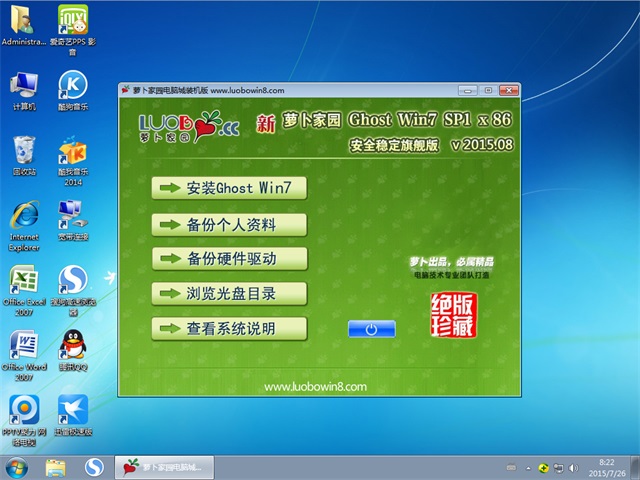
Task: Launch the Kugou music (酷狗音乐) icon
Action: point(73,91)
